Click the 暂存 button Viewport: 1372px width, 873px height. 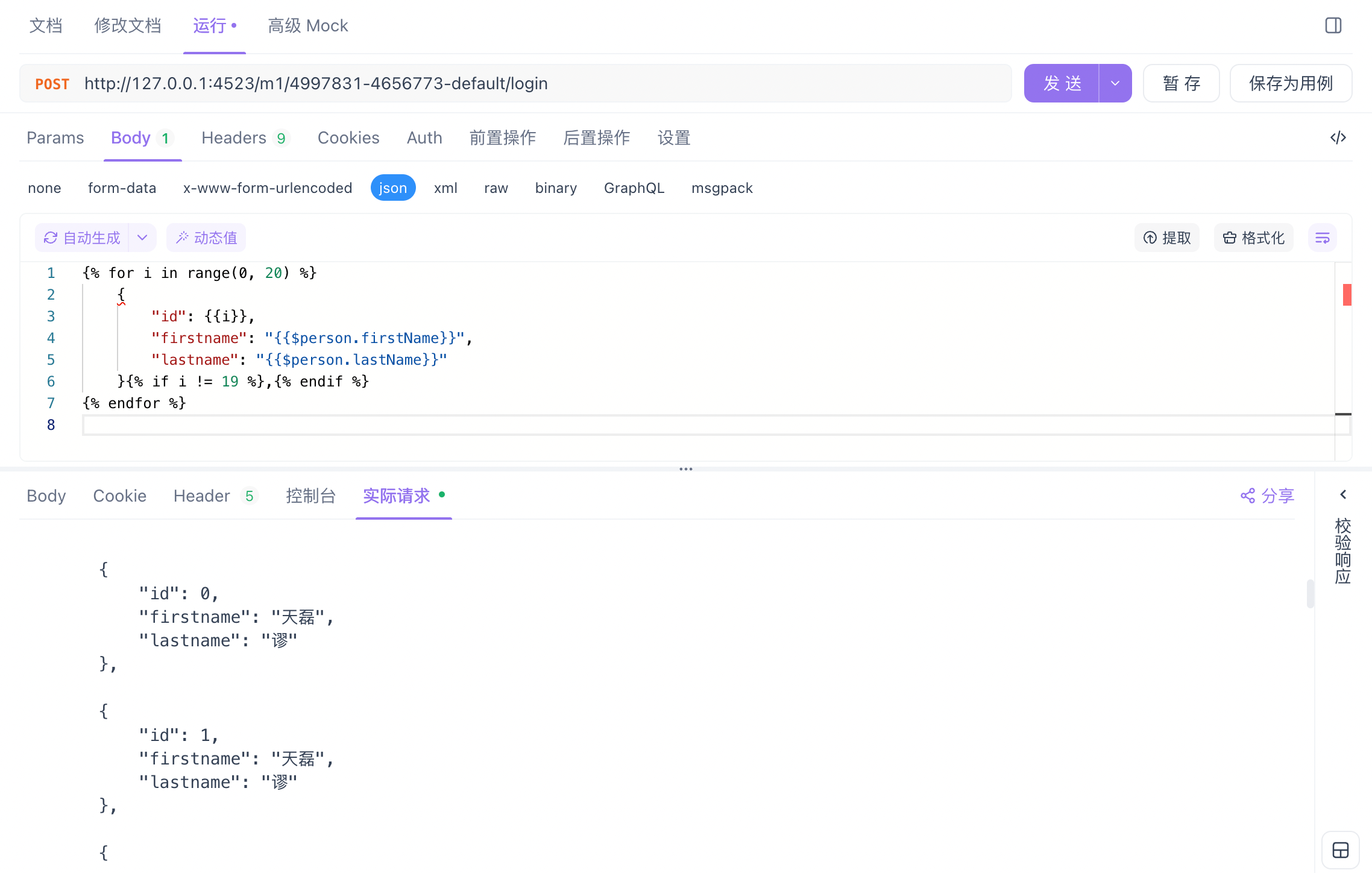pos(1180,83)
